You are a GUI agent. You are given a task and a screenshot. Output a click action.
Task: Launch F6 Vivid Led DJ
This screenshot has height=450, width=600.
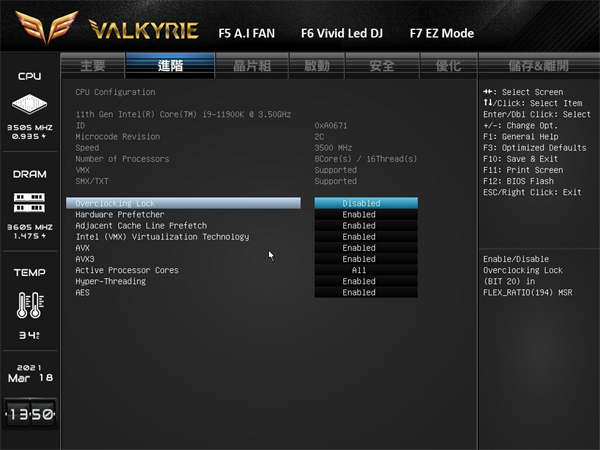click(342, 33)
